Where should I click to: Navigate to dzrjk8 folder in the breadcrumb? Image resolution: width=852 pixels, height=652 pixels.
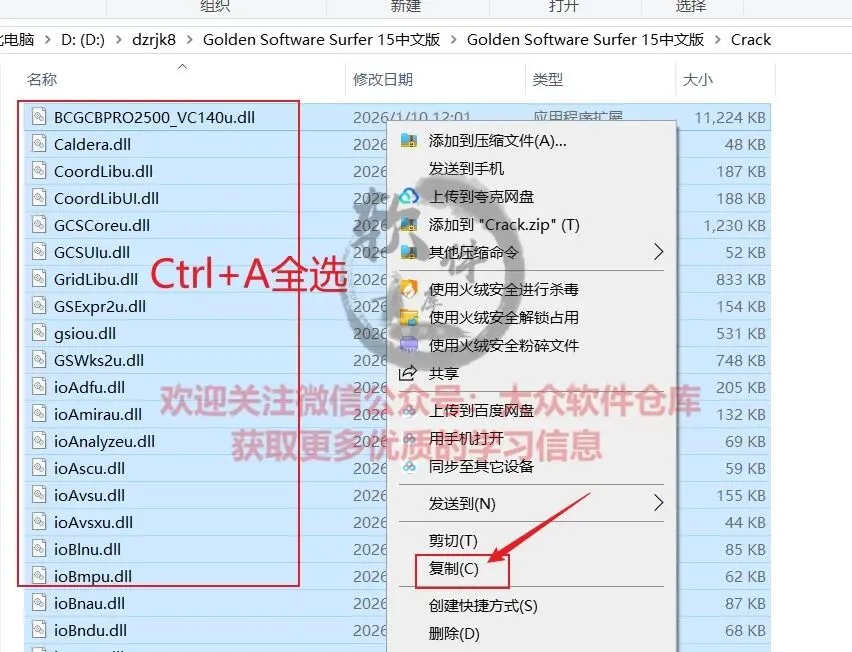click(x=154, y=40)
